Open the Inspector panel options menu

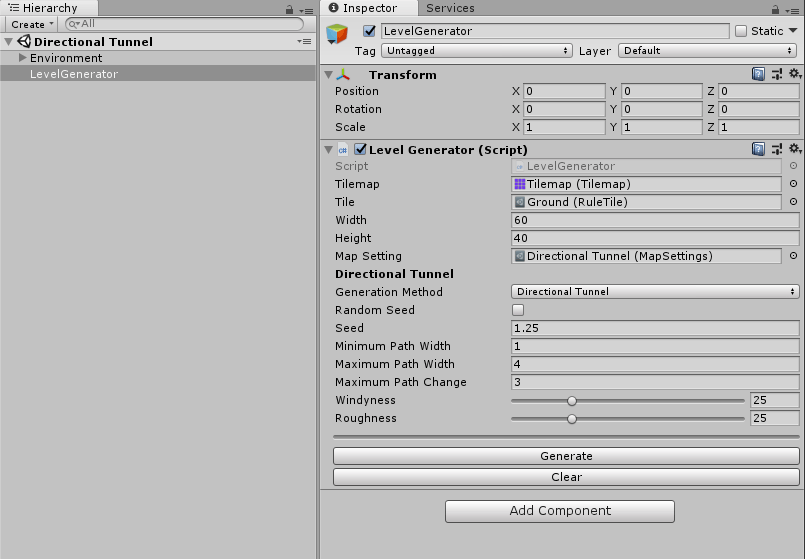[792, 10]
